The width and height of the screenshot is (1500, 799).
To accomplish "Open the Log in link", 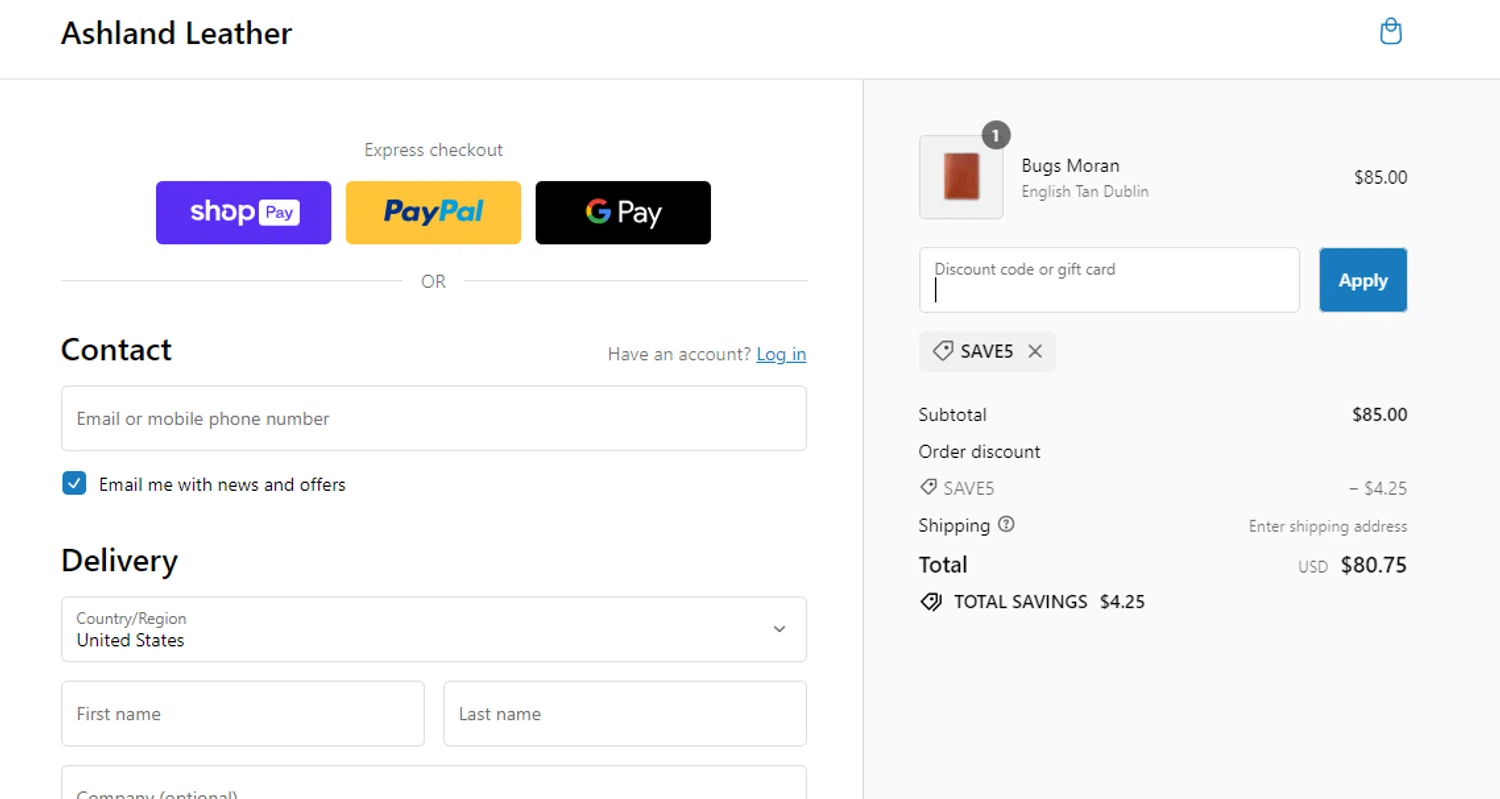I will coord(781,354).
